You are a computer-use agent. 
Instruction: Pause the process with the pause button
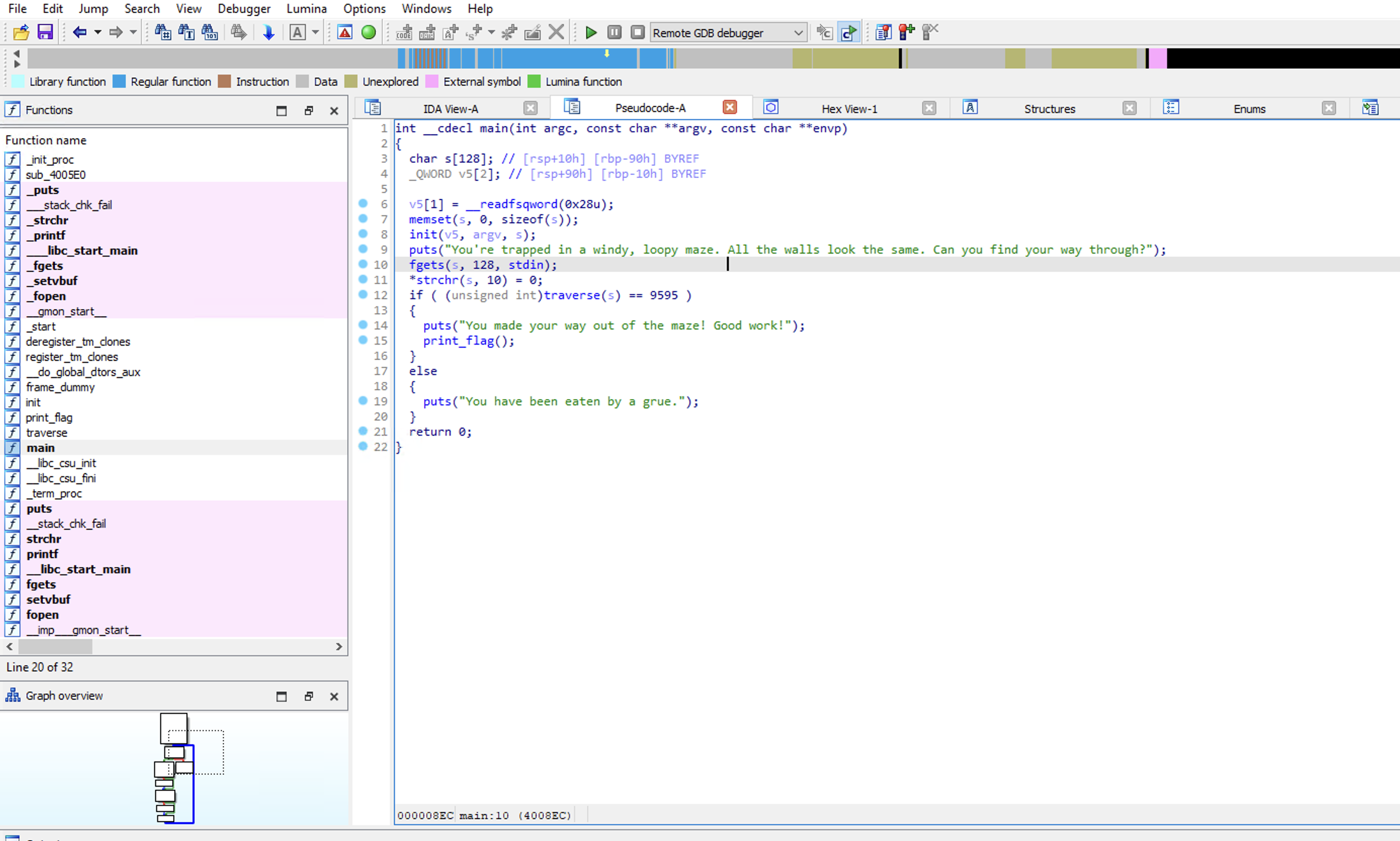pos(614,32)
